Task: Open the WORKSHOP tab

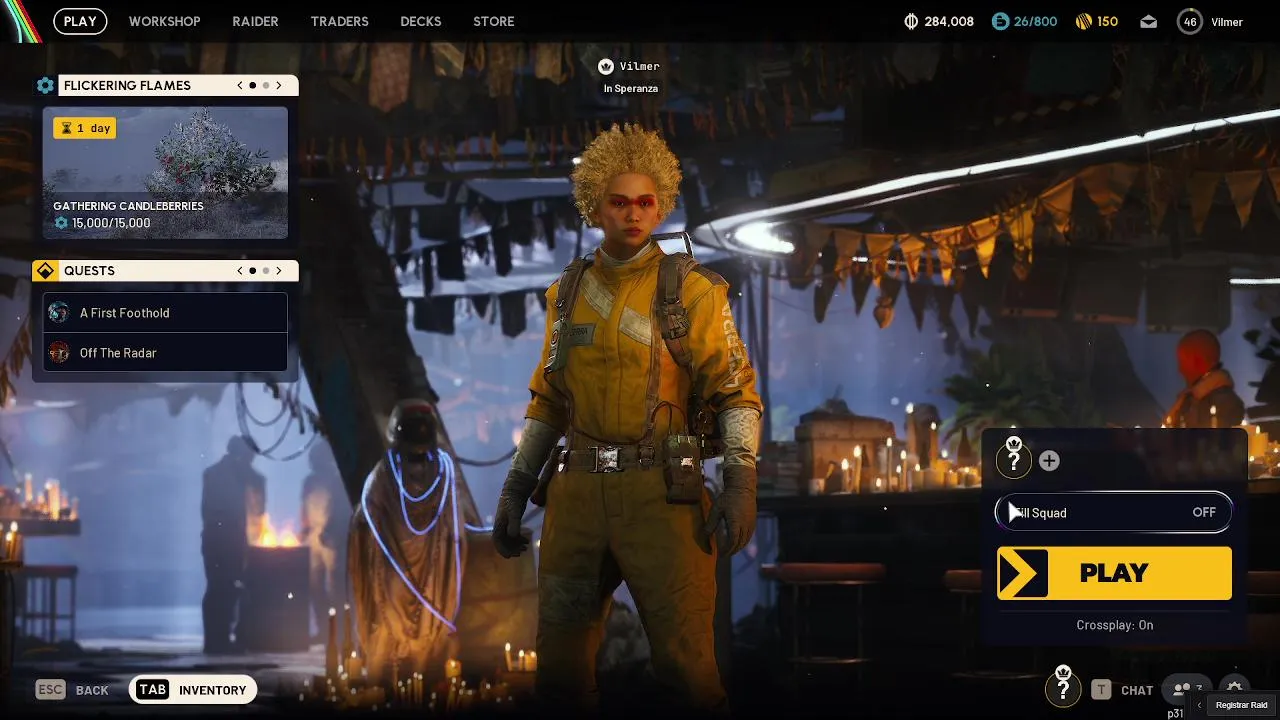Action: pyautogui.click(x=164, y=21)
